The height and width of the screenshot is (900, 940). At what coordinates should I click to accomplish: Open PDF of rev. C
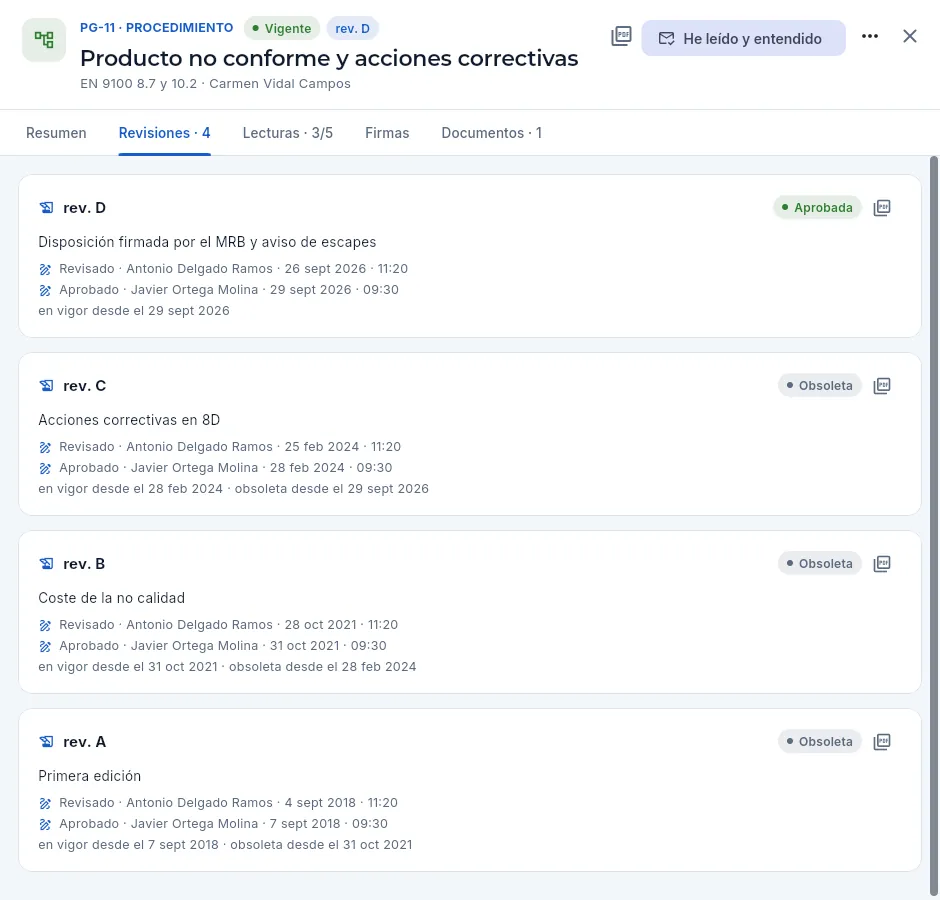coord(882,386)
